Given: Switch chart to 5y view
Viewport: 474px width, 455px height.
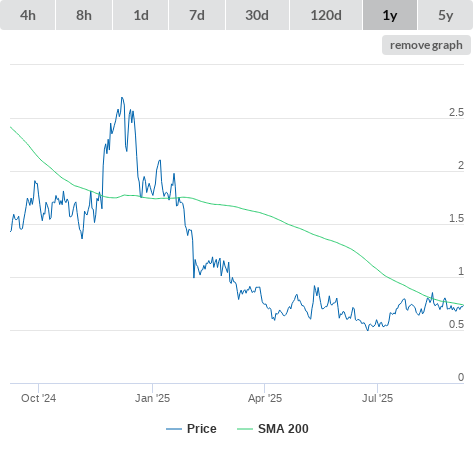Looking at the screenshot, I should pyautogui.click(x=446, y=15).
